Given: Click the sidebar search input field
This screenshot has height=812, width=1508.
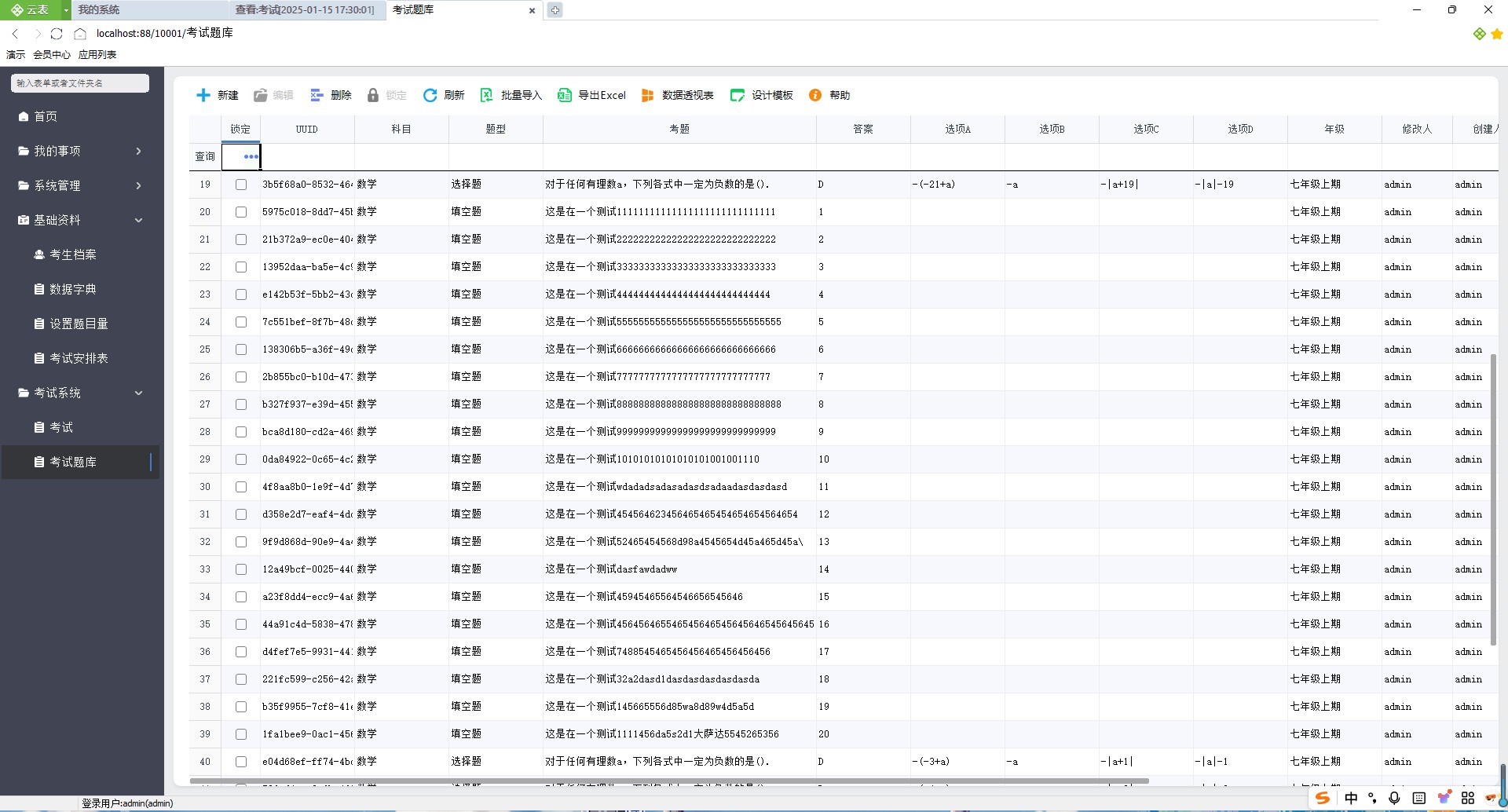Looking at the screenshot, I should click(80, 83).
